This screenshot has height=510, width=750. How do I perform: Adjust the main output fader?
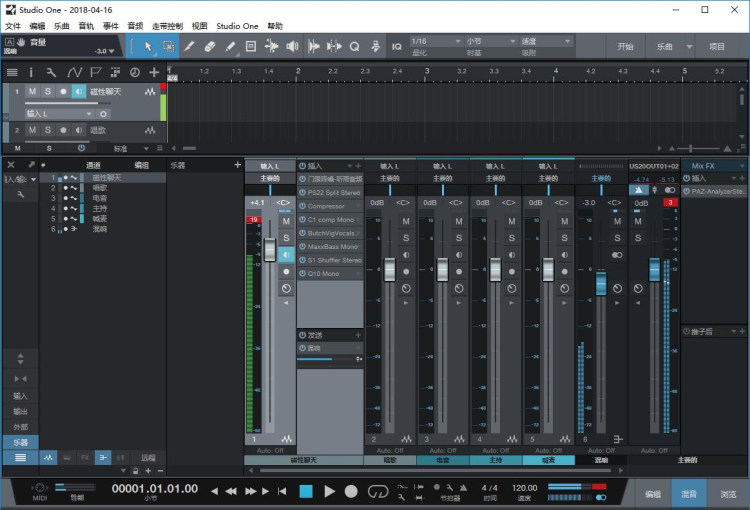[x=654, y=269]
